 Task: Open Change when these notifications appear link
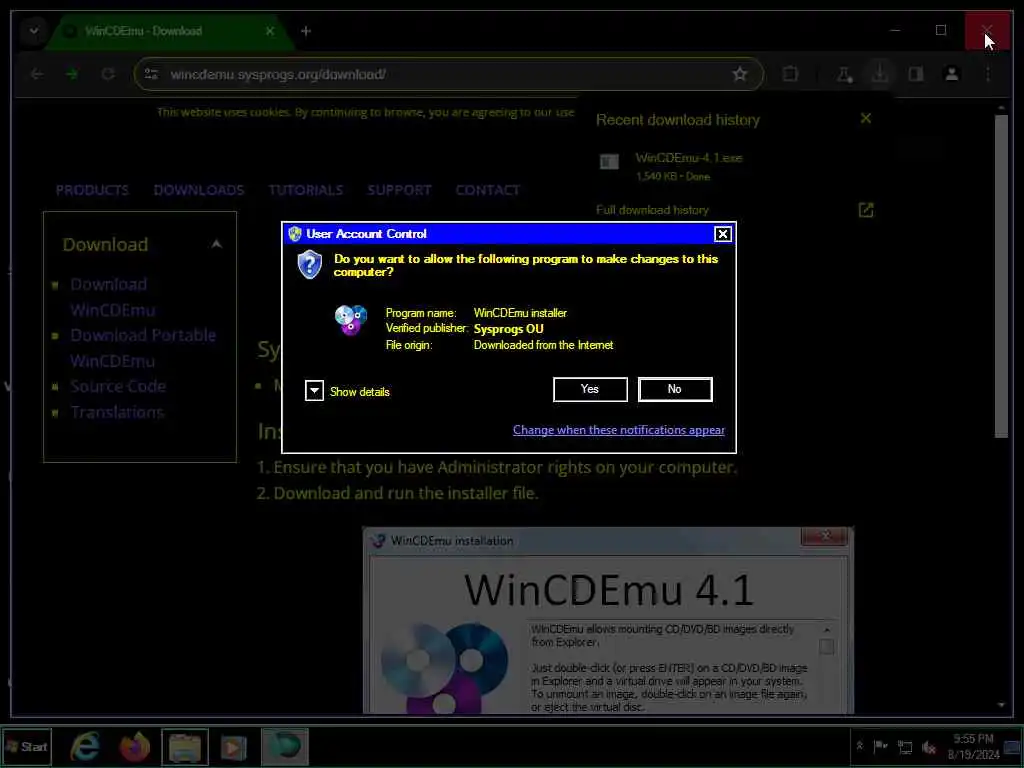pos(618,430)
